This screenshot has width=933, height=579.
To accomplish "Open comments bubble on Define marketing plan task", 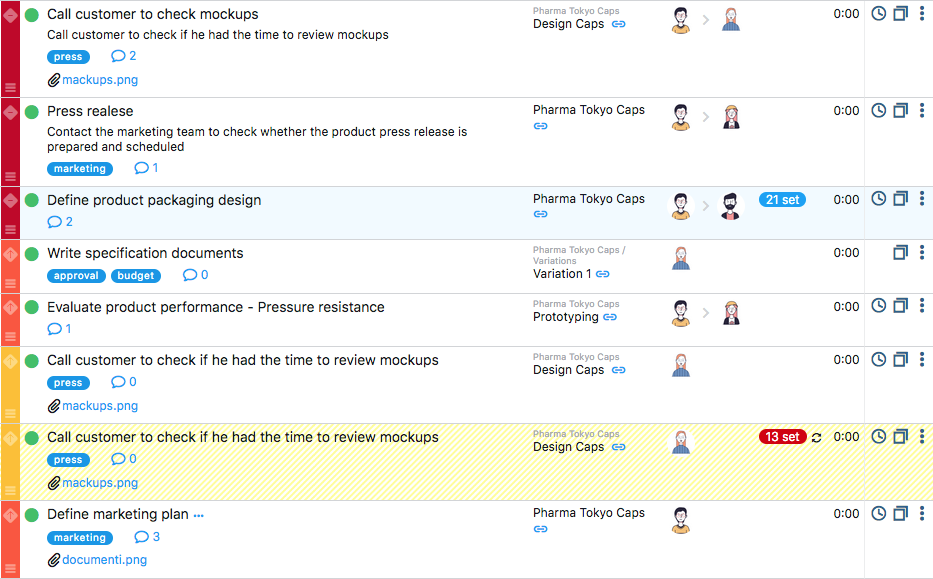I will pos(141,537).
